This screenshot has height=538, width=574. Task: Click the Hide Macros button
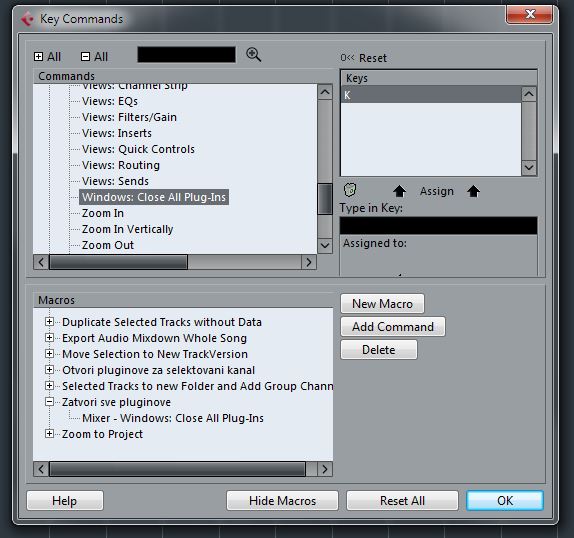(x=282, y=500)
